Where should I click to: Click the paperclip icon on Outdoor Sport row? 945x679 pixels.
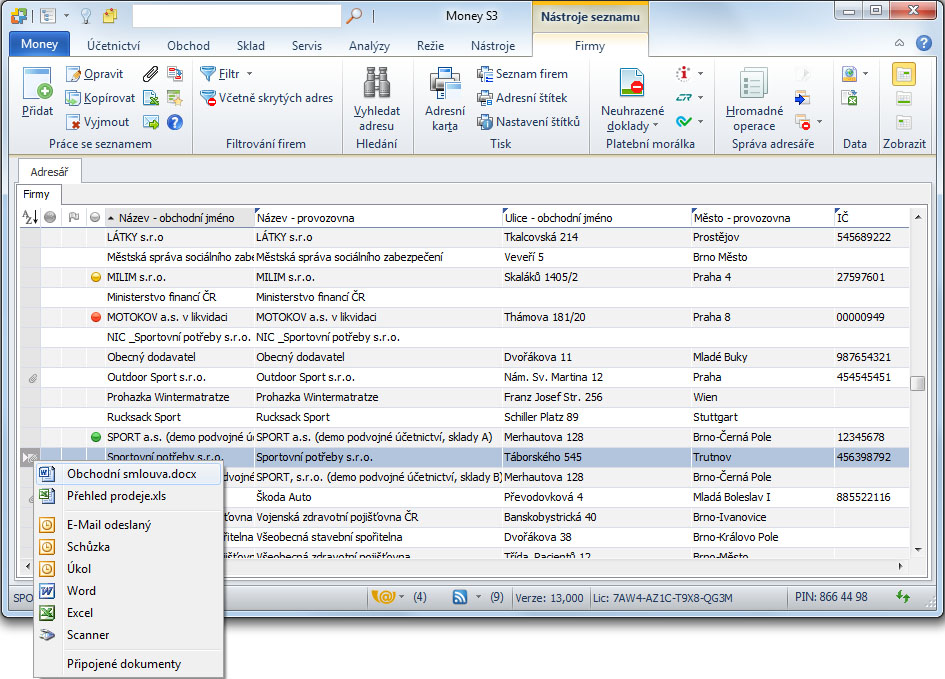click(x=33, y=378)
